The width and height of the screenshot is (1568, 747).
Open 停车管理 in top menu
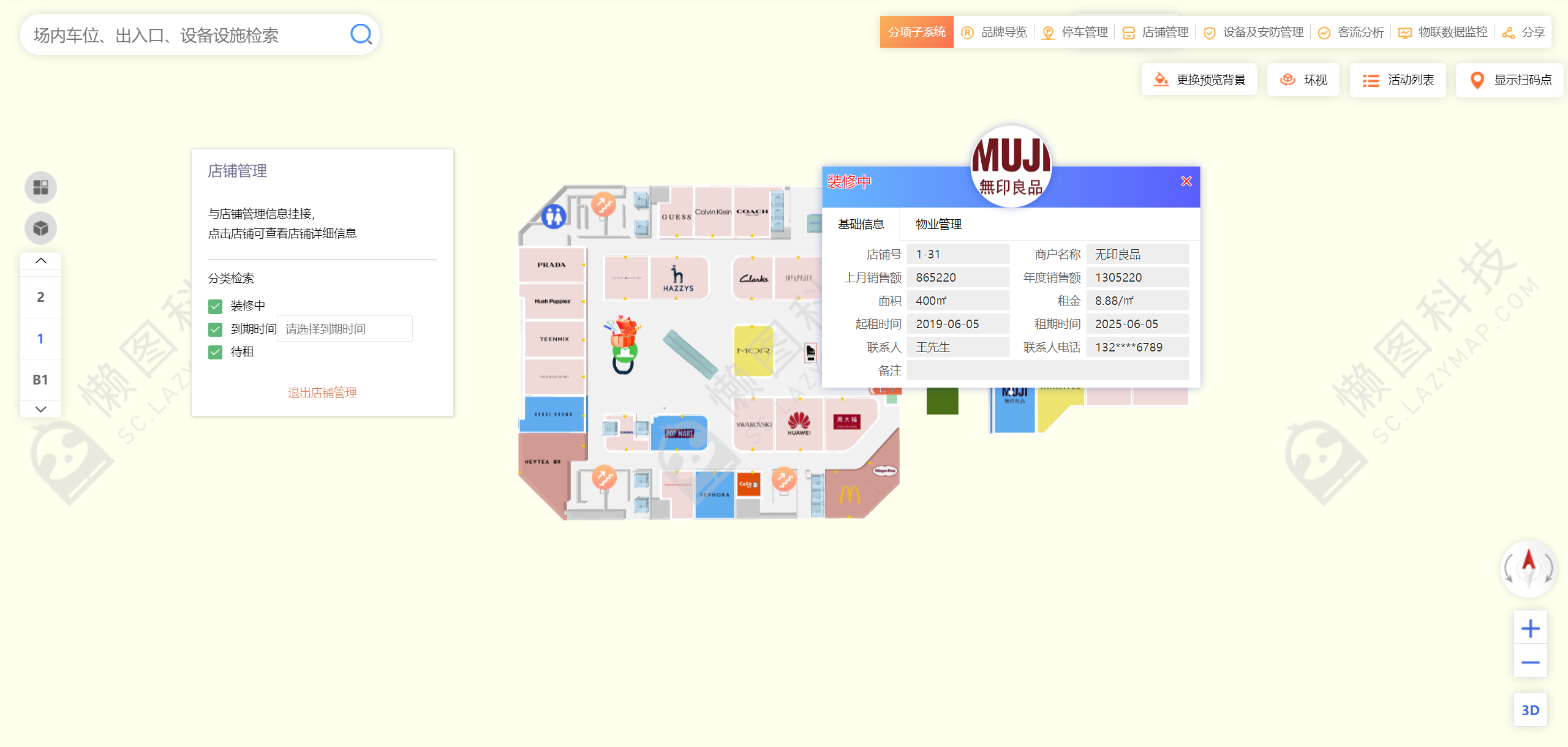pyautogui.click(x=1075, y=32)
